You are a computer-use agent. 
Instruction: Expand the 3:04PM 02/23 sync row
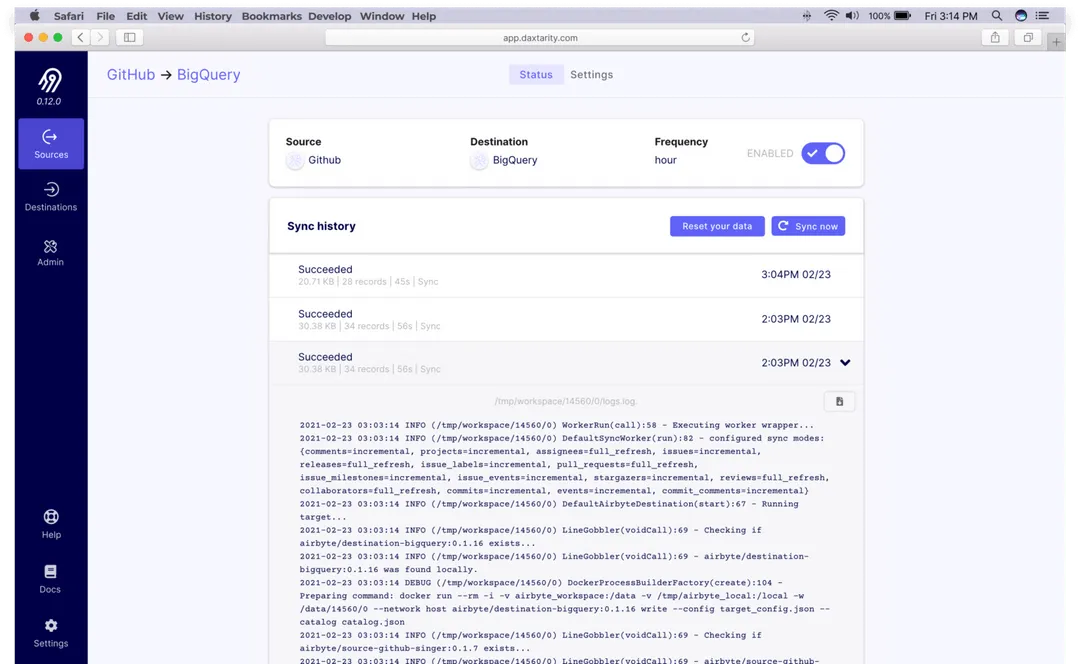pos(566,275)
